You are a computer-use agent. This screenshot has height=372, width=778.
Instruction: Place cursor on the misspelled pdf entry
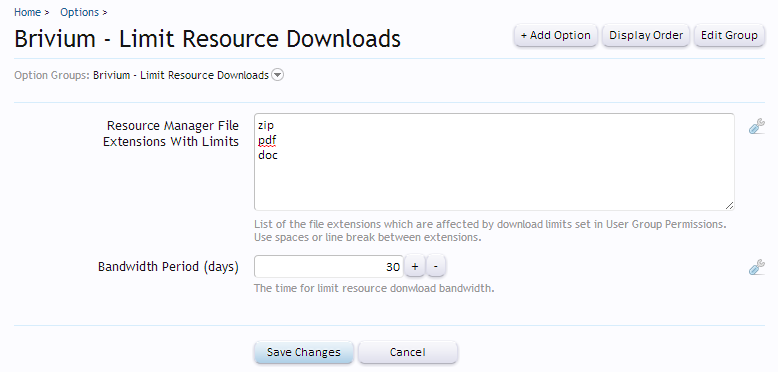(267, 141)
